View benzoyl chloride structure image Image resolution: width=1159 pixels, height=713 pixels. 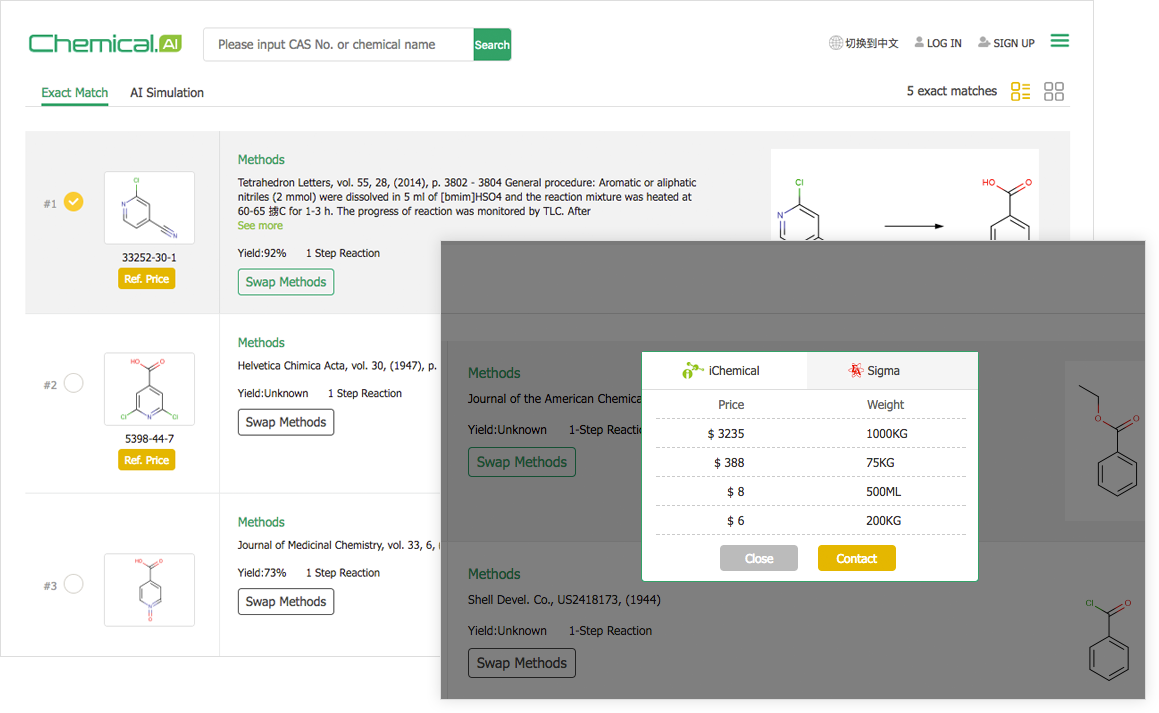coord(1109,639)
